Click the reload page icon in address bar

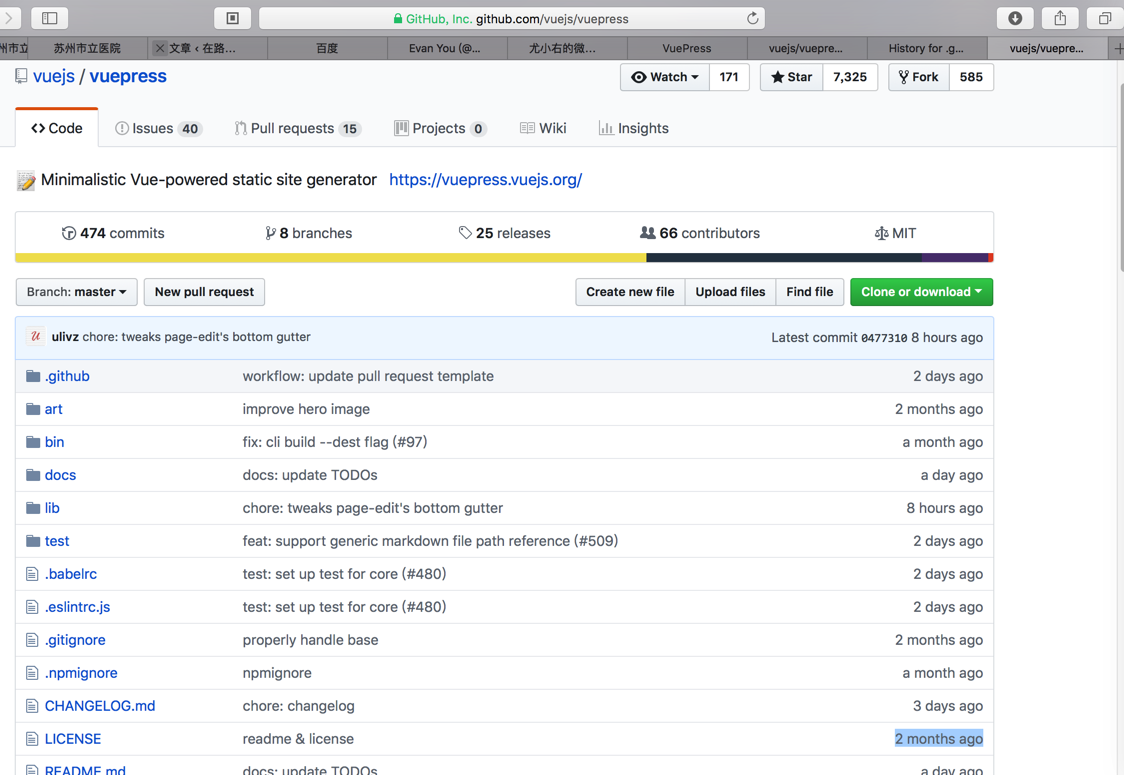(752, 18)
